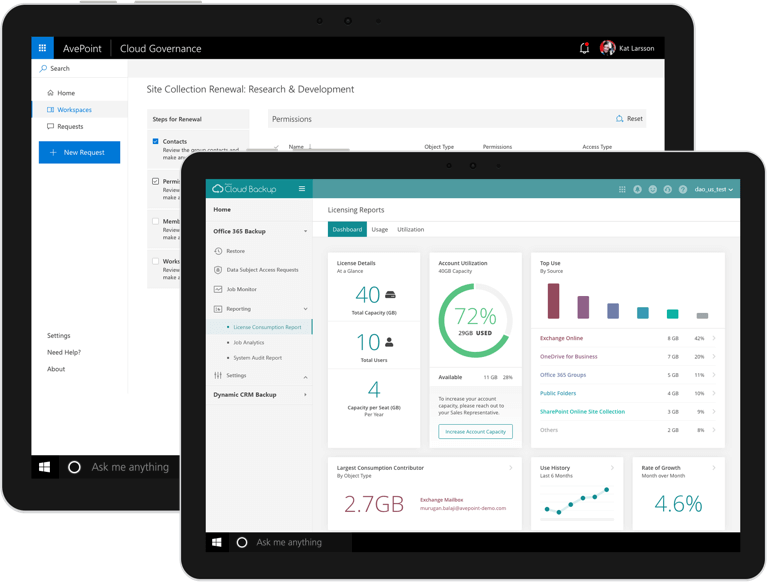This screenshot has height=582, width=767.
Task: Open Kat Larsson profile avatar
Action: pyautogui.click(x=608, y=48)
